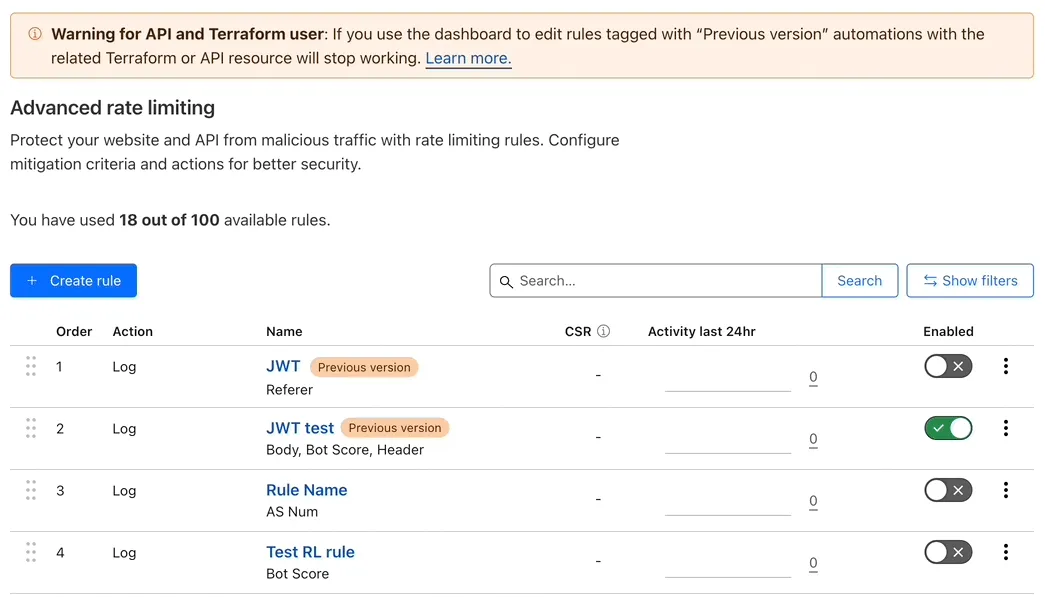The width and height of the screenshot is (1045, 597).
Task: Click the magnifier icon in the search box
Action: coord(506,281)
